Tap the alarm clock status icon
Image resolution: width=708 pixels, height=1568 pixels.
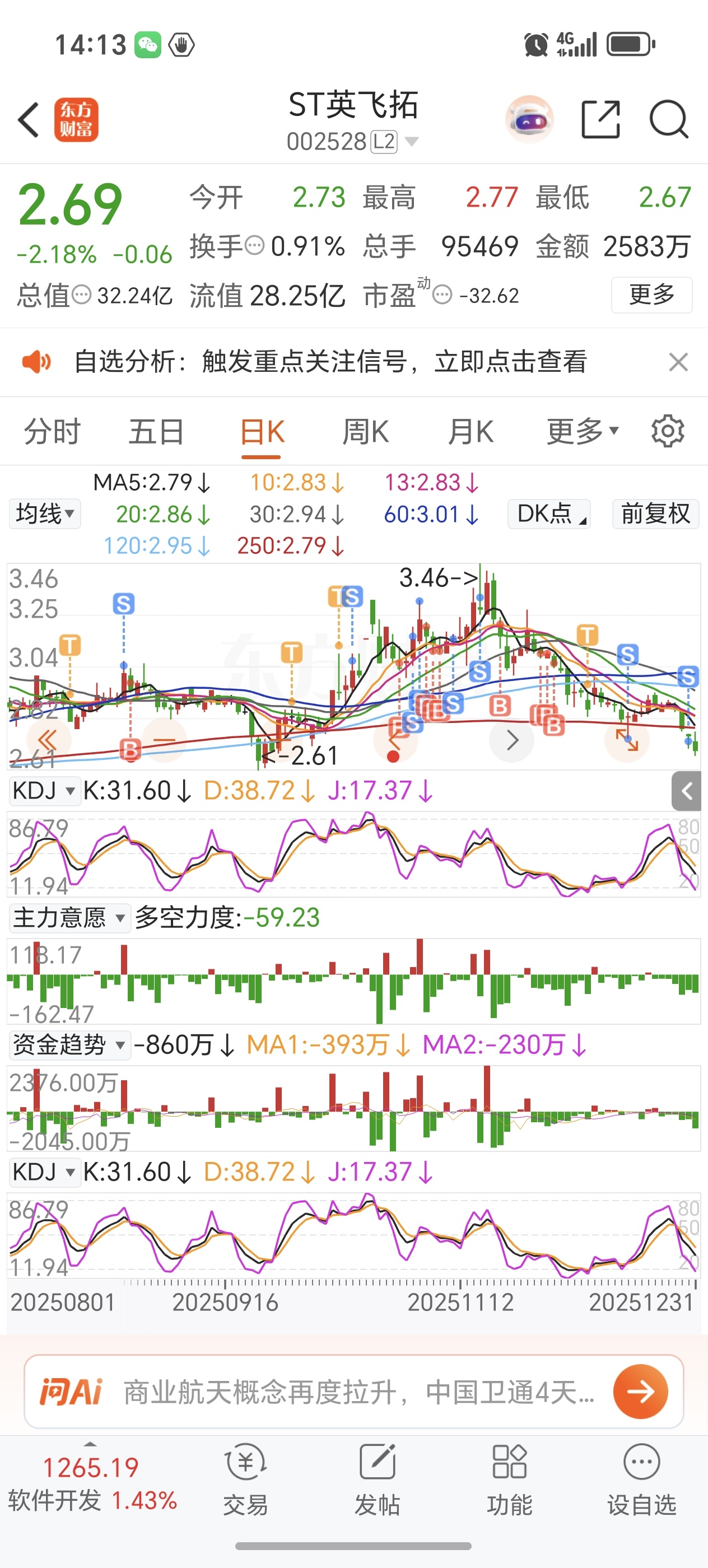535,45
